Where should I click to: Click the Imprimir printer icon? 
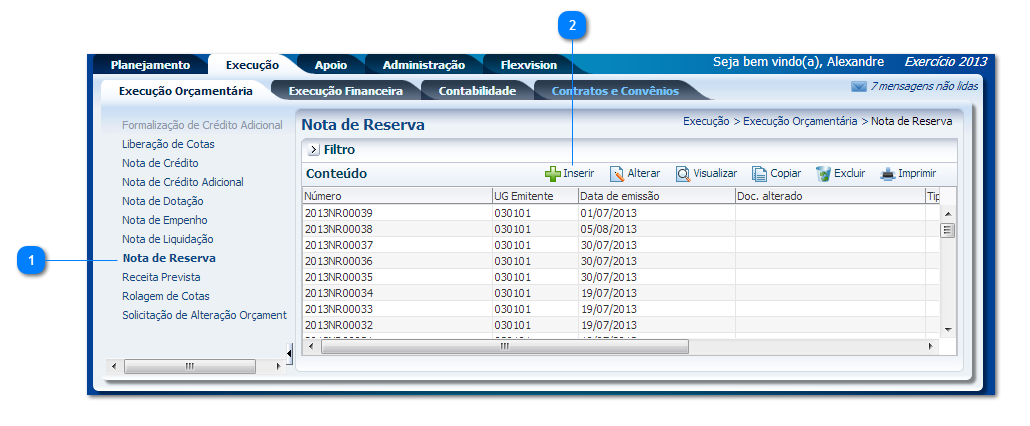click(x=887, y=174)
